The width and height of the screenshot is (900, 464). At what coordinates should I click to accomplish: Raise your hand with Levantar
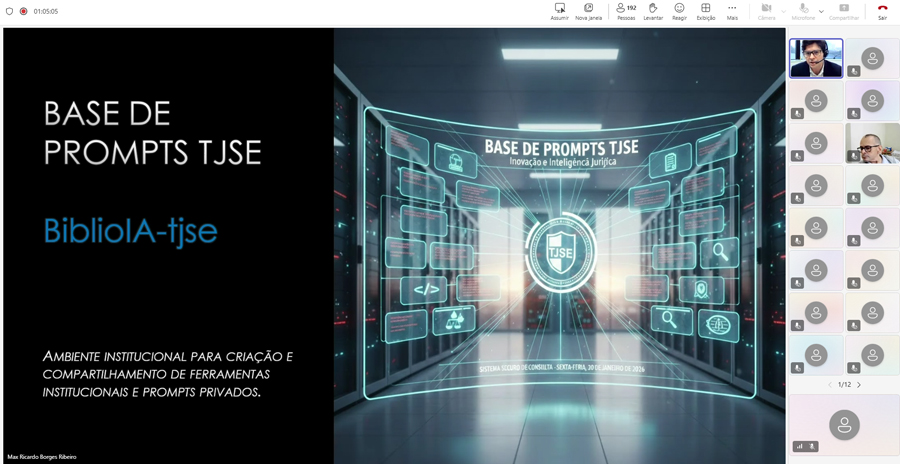(653, 11)
